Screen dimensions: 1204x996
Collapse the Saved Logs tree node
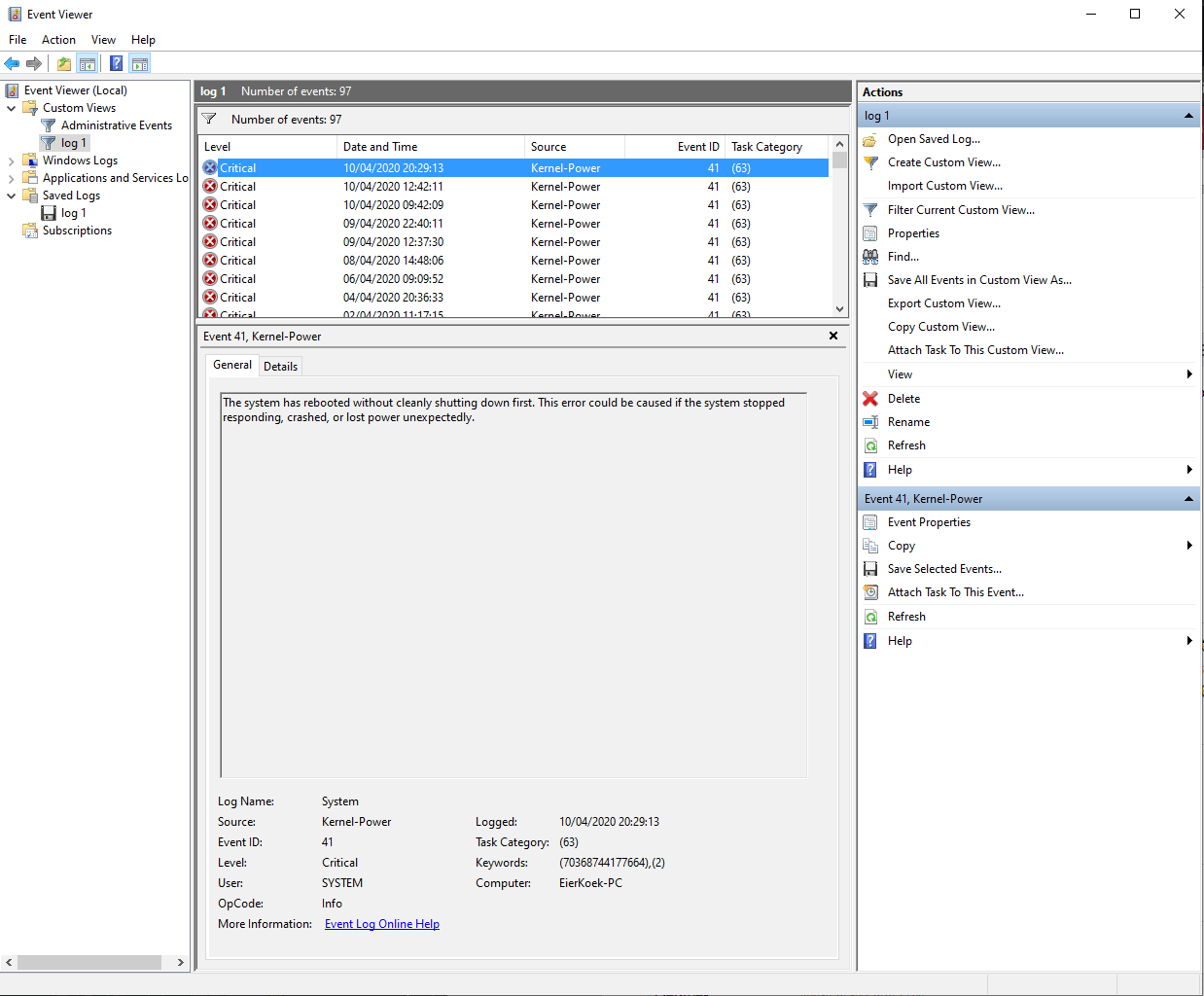pos(12,196)
